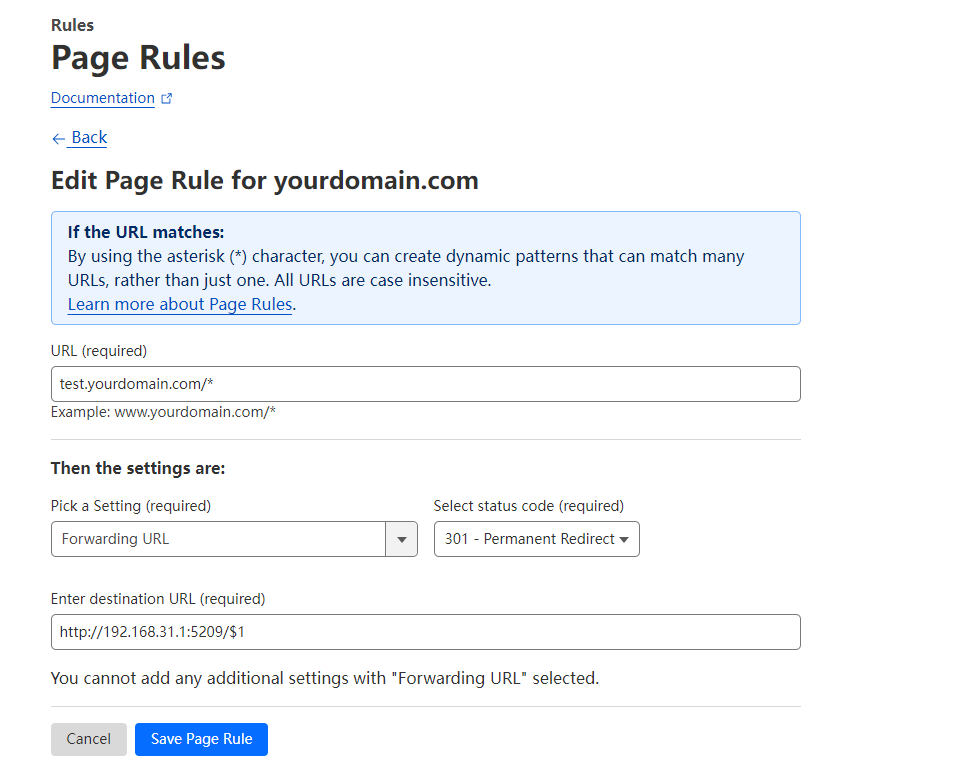
Task: Click the large Page Rules heading
Action: [x=138, y=59]
